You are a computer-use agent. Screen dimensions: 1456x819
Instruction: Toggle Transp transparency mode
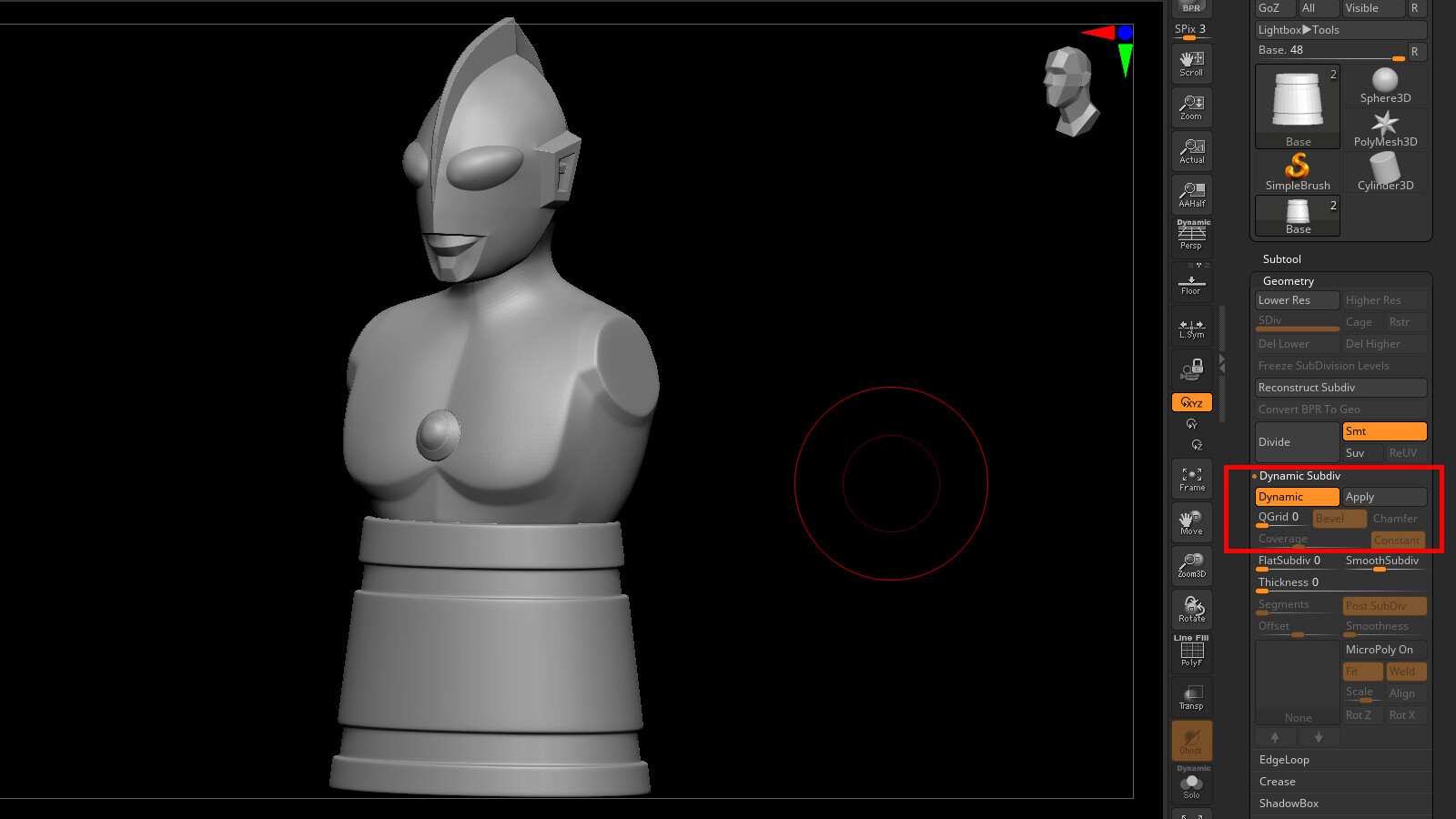(x=1191, y=697)
